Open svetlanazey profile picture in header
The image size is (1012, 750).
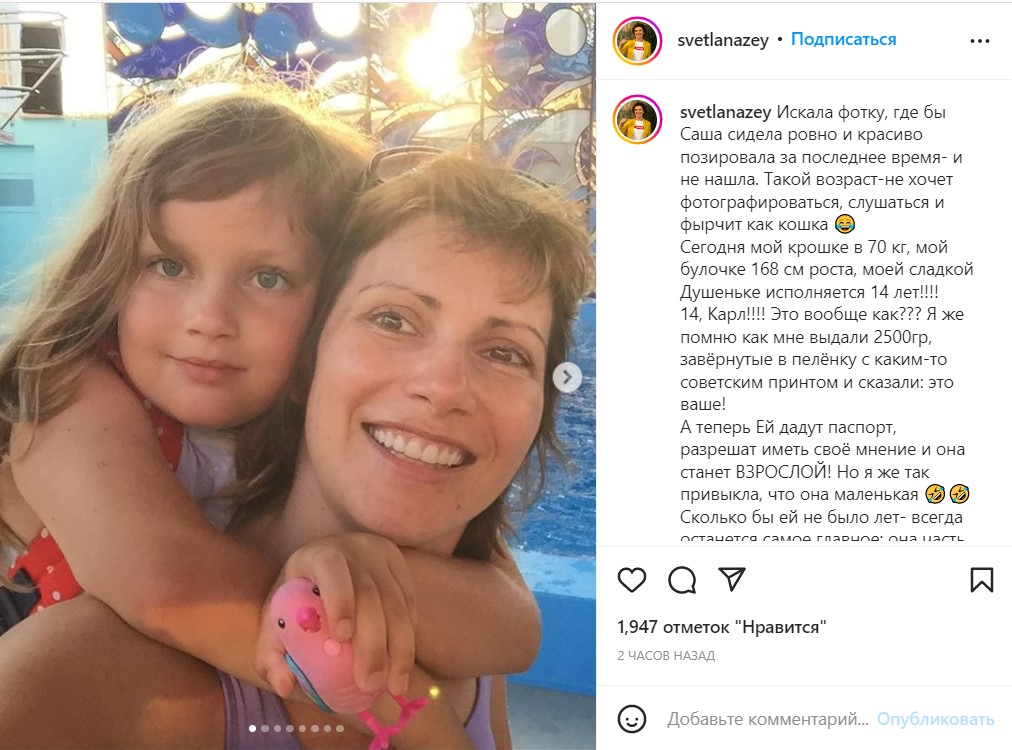coord(637,41)
